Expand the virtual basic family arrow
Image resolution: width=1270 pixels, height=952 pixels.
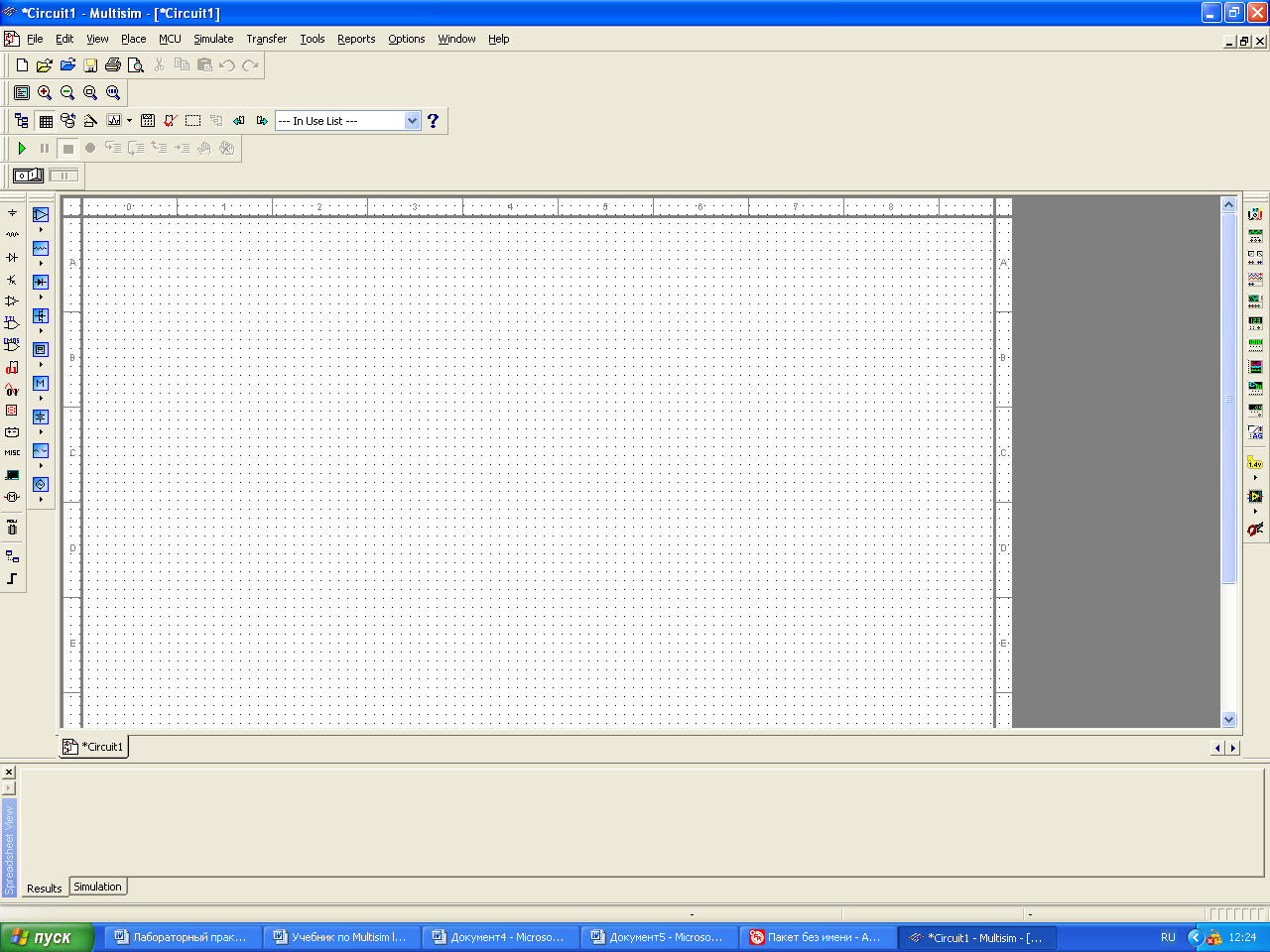point(41,264)
